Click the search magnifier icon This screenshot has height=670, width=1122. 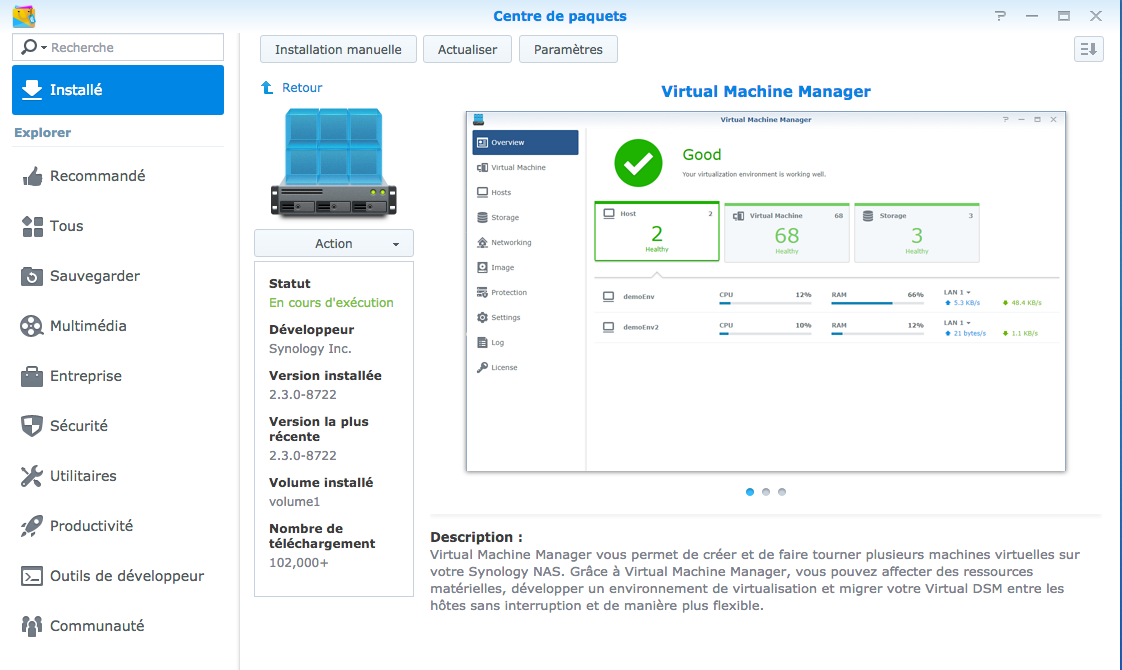(x=29, y=47)
